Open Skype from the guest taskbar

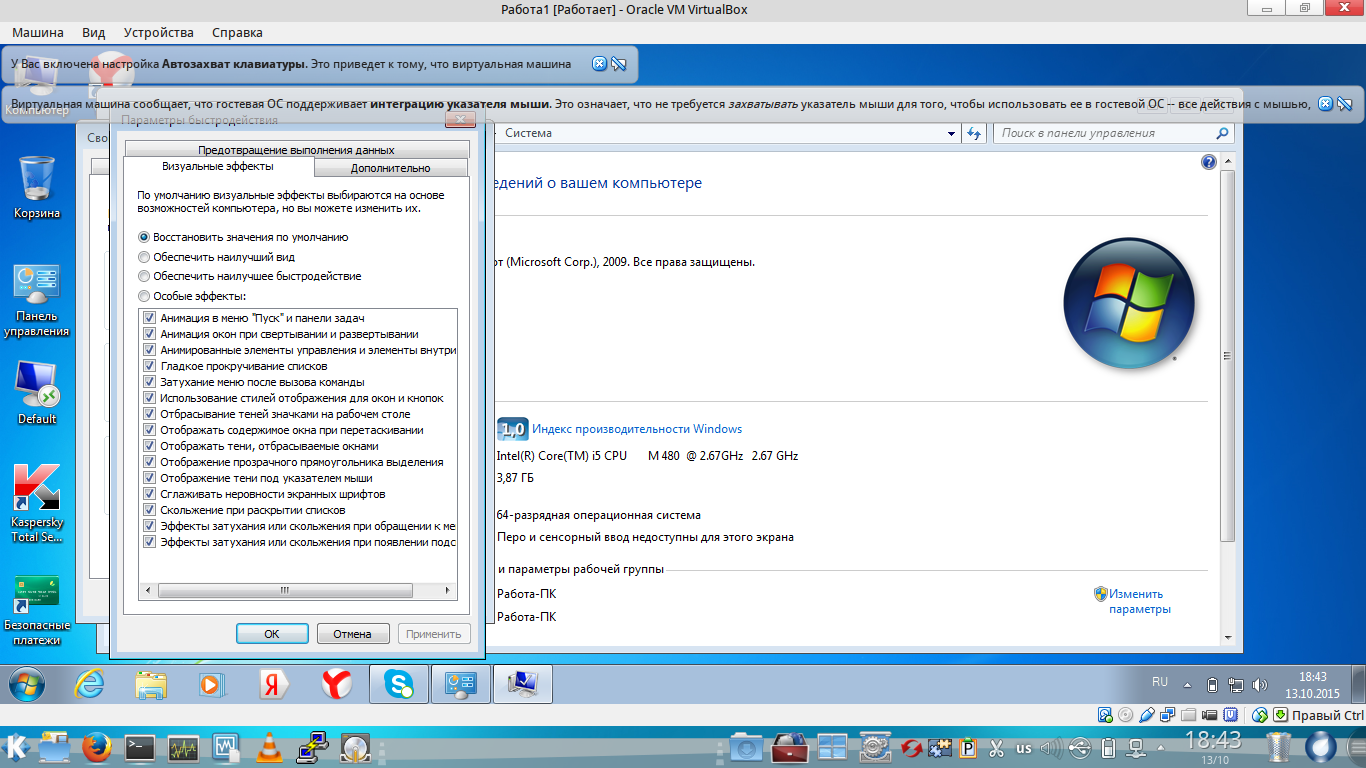tap(400, 684)
